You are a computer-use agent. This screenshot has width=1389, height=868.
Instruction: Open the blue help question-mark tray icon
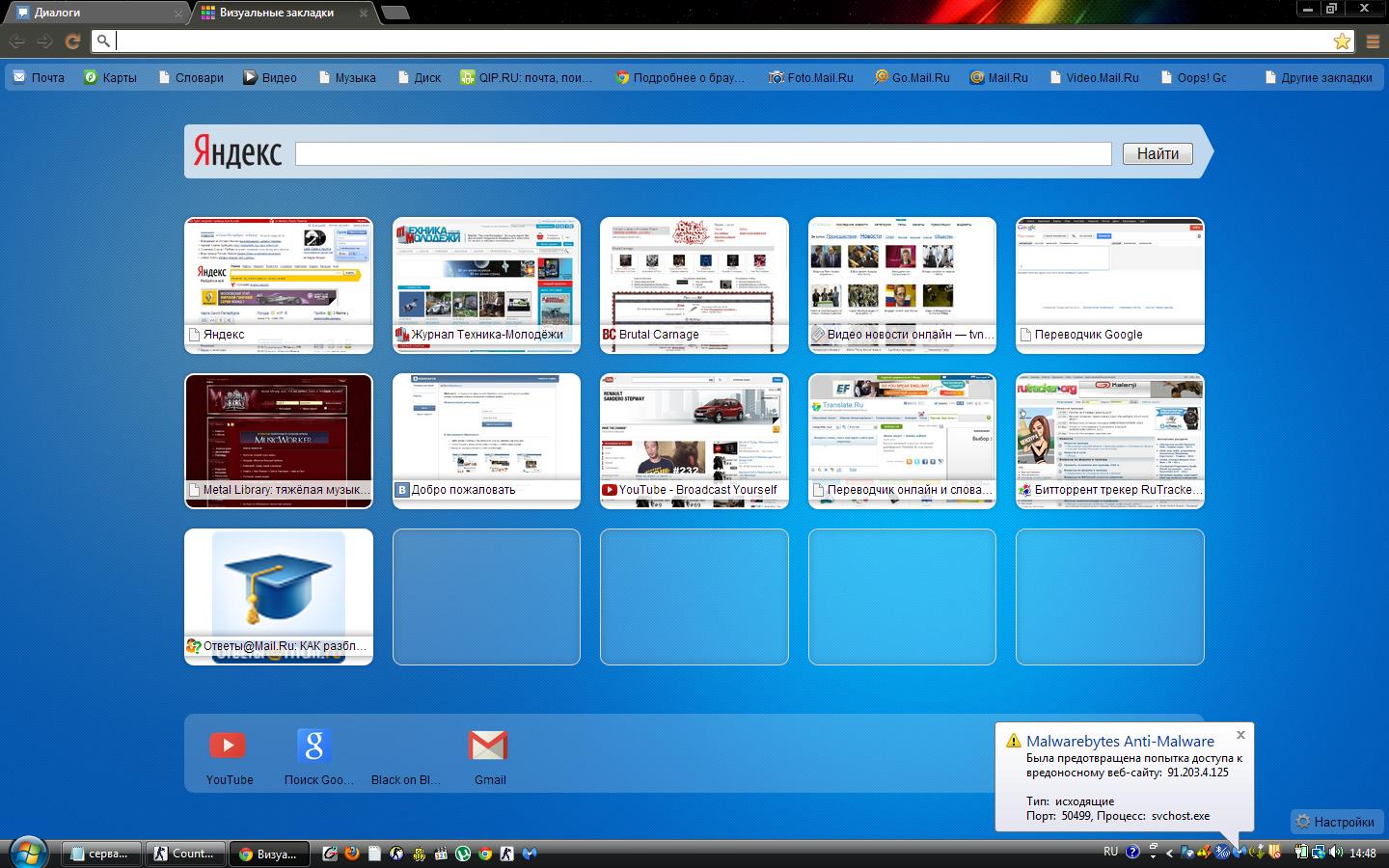[1132, 852]
